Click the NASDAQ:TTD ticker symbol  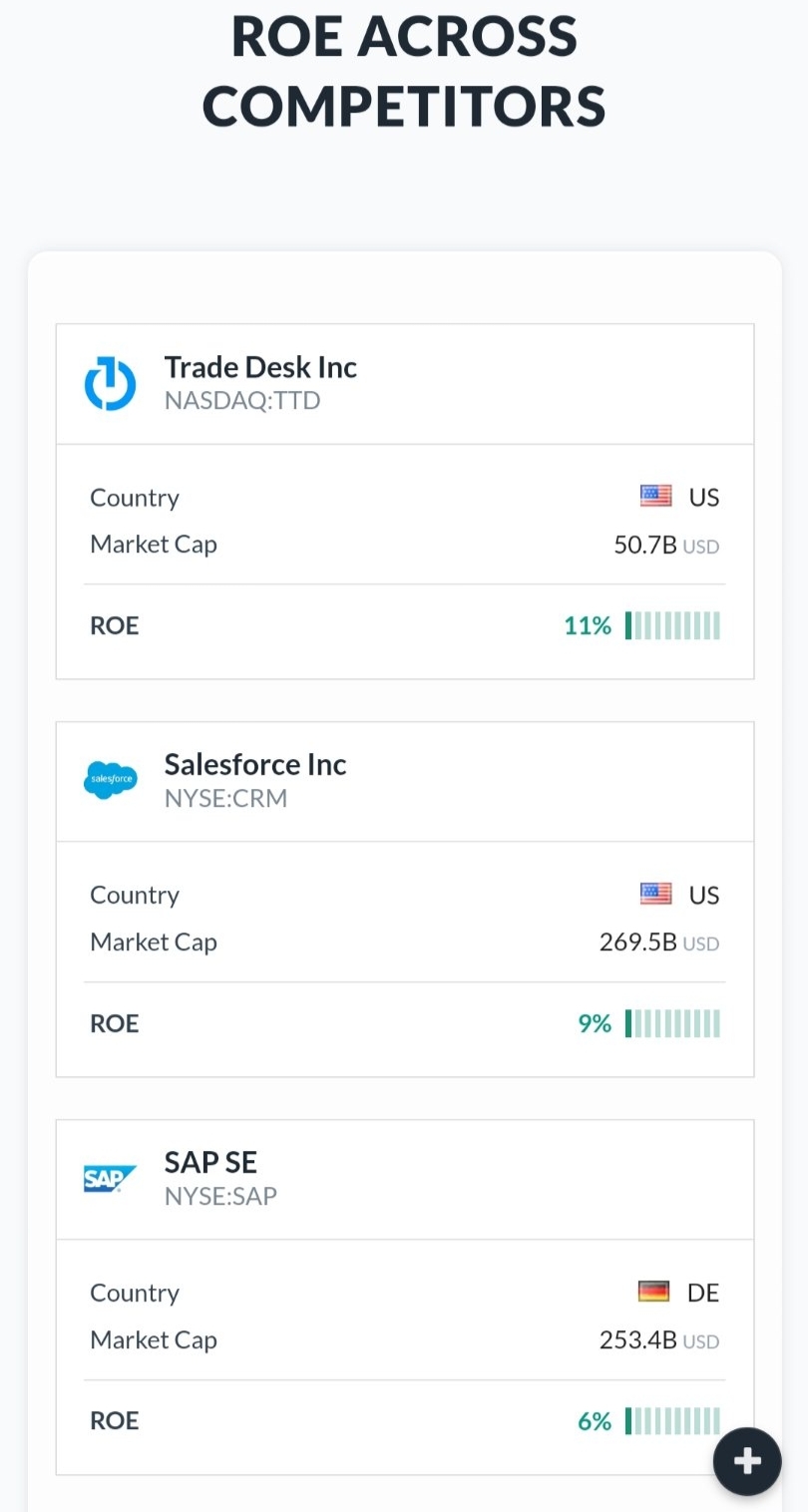pos(242,401)
